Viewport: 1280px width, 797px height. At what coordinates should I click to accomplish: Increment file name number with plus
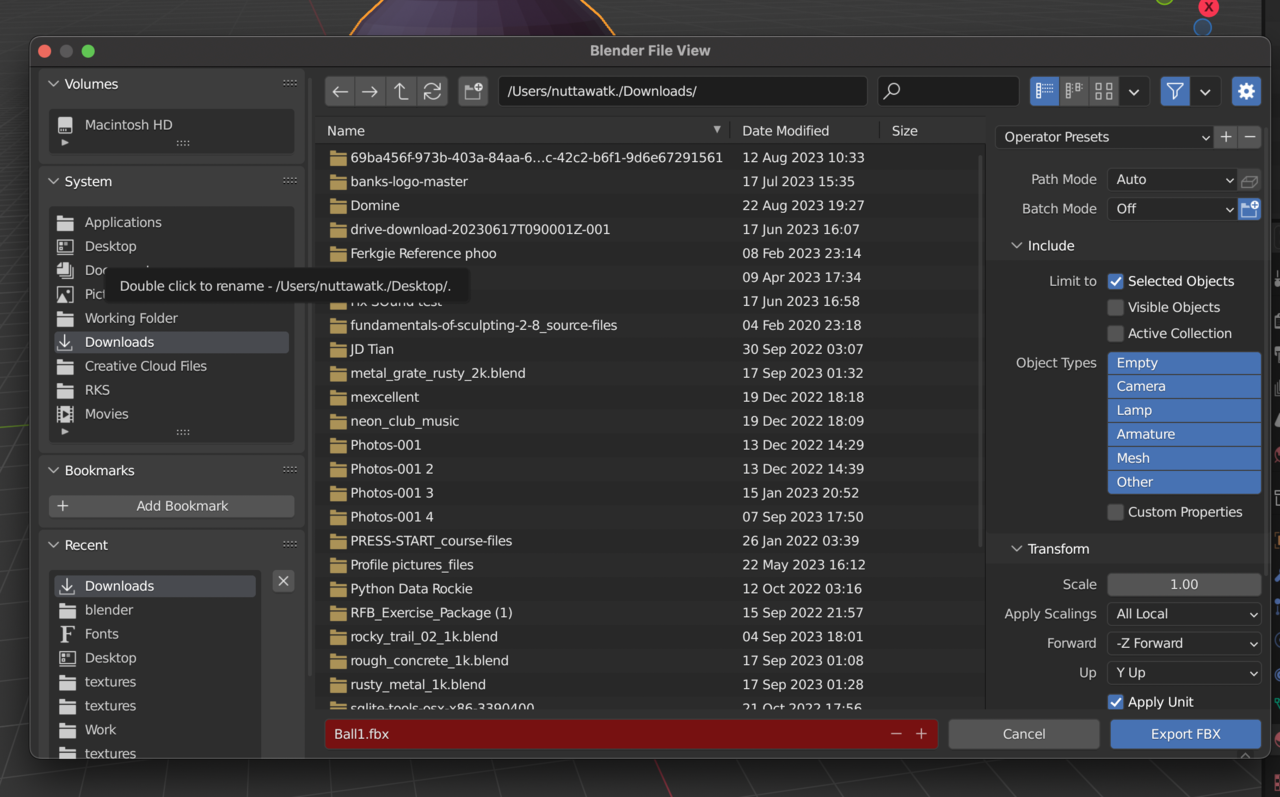[921, 734]
